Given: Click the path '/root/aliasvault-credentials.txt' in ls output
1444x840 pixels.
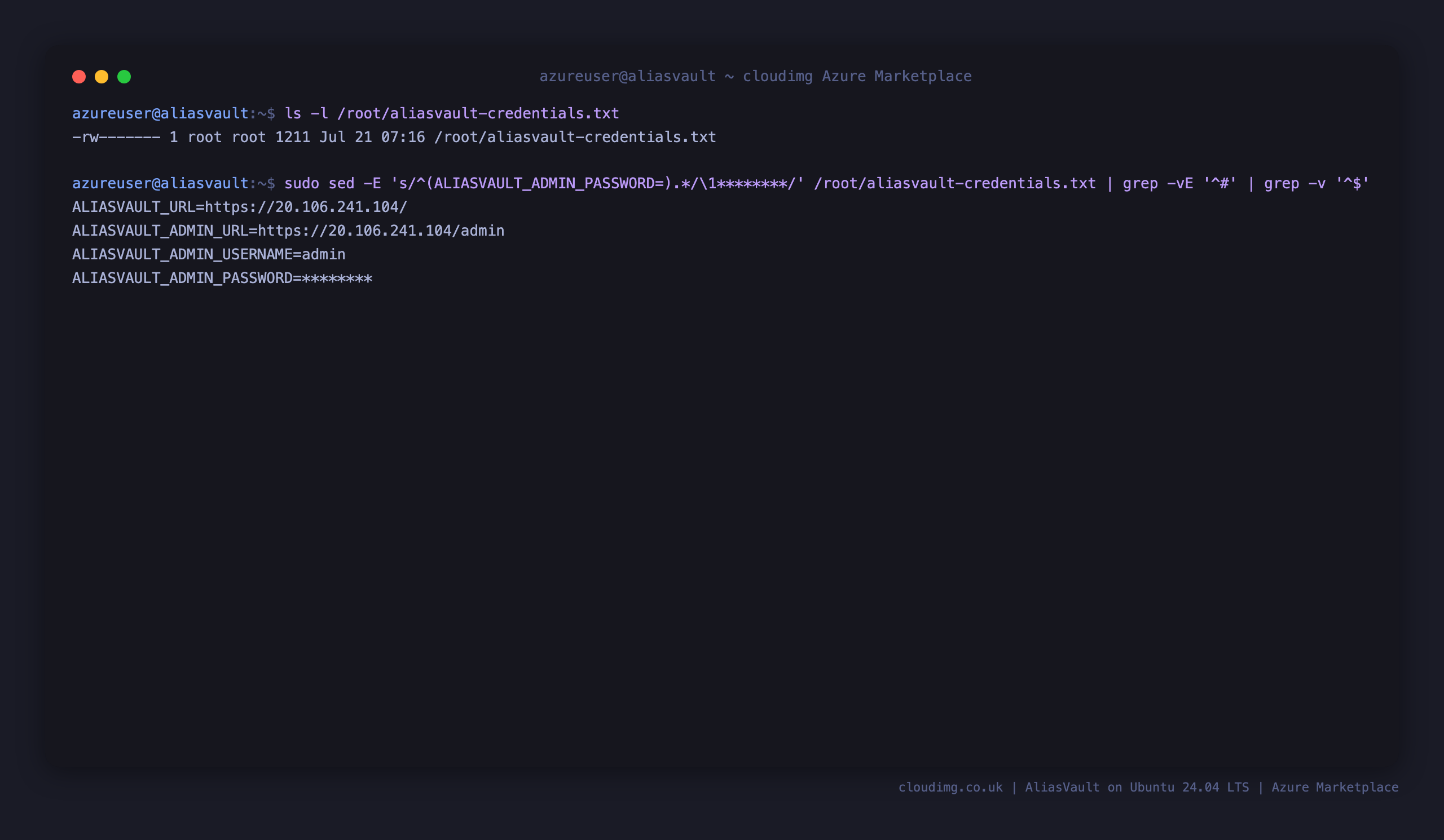Looking at the screenshot, I should pyautogui.click(x=575, y=138).
